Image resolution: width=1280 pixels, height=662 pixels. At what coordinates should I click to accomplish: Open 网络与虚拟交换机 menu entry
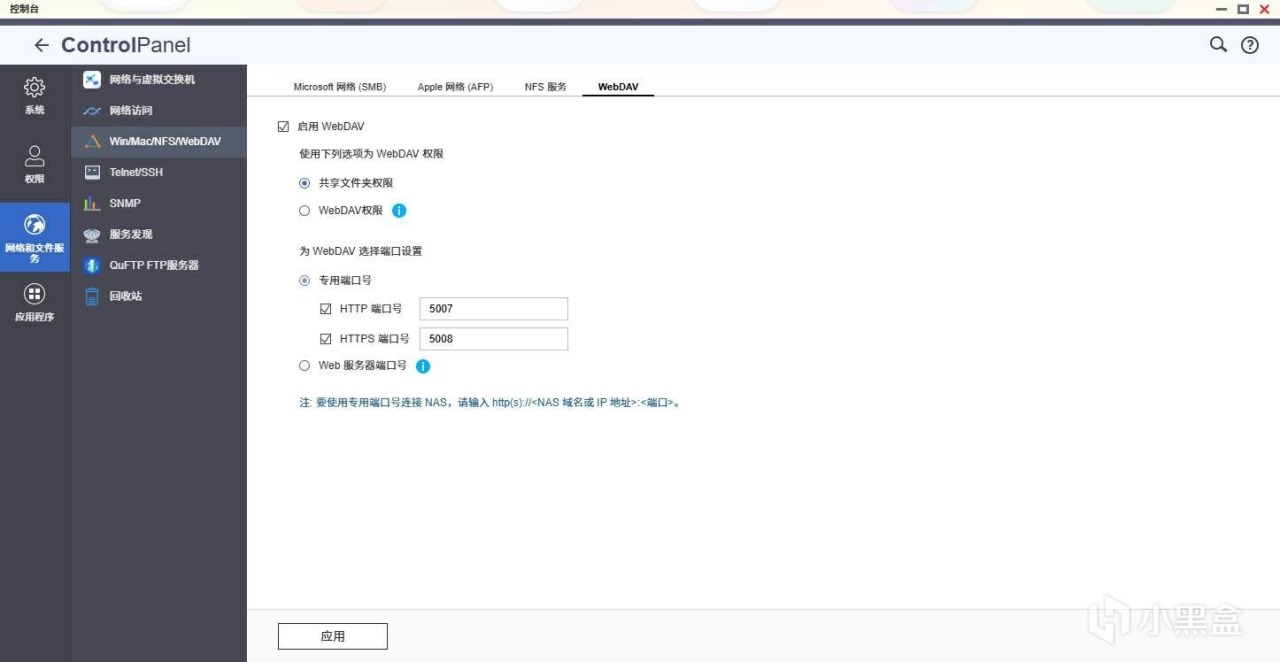(x=159, y=79)
